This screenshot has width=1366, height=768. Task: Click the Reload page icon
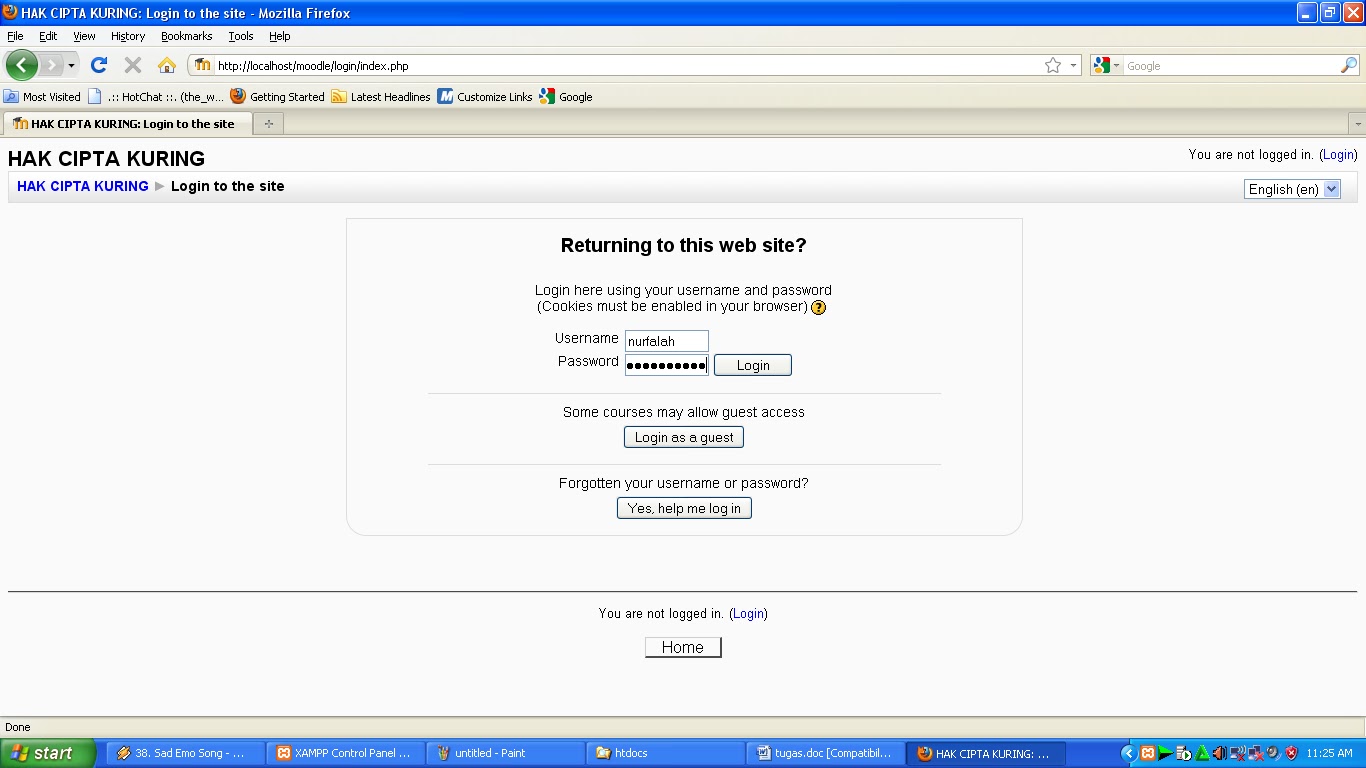(98, 65)
